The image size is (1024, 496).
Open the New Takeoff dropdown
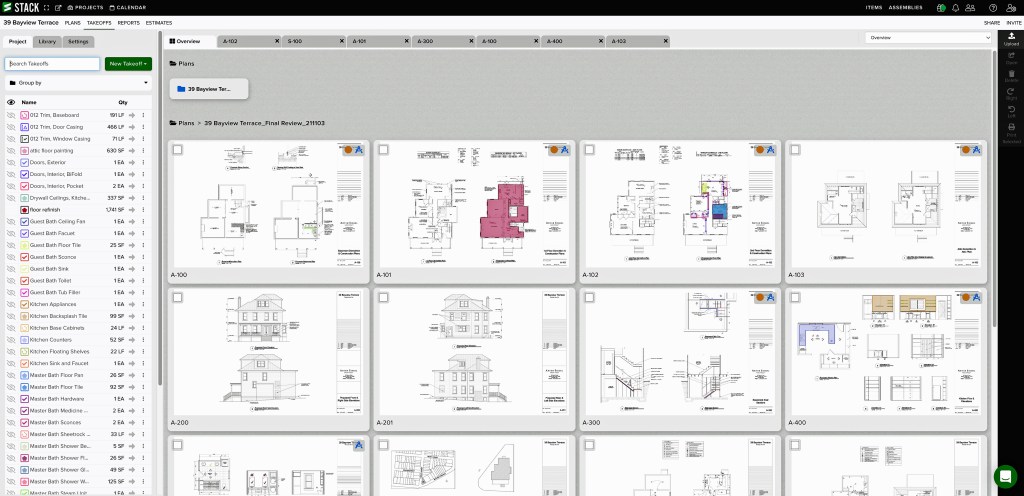(x=128, y=63)
